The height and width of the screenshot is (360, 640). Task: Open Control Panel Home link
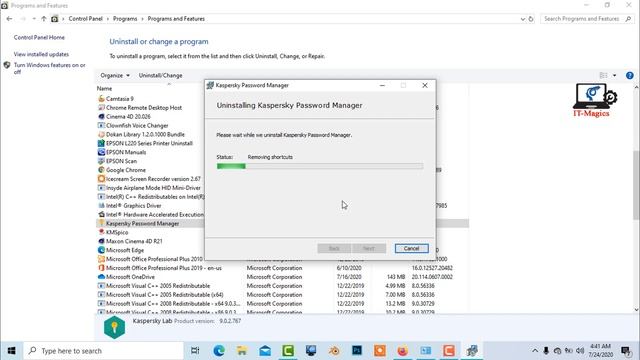[39, 37]
